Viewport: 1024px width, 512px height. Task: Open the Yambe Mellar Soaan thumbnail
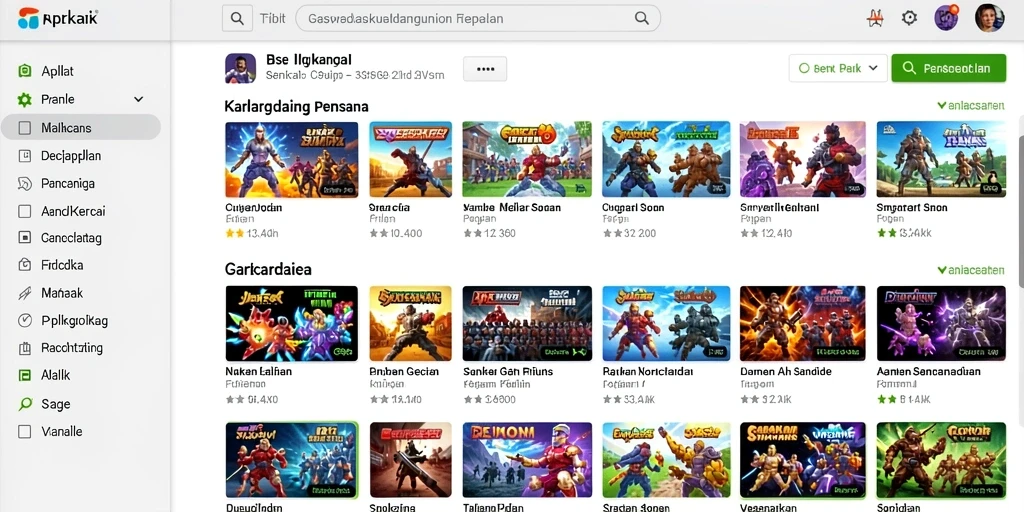pos(527,159)
